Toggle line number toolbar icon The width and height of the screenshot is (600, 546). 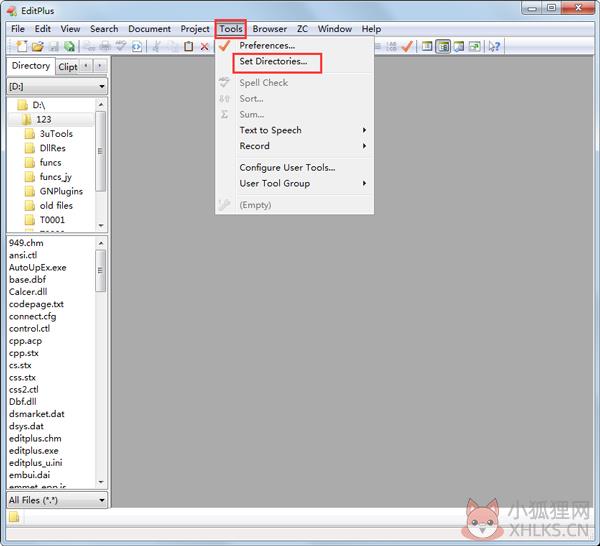391,47
